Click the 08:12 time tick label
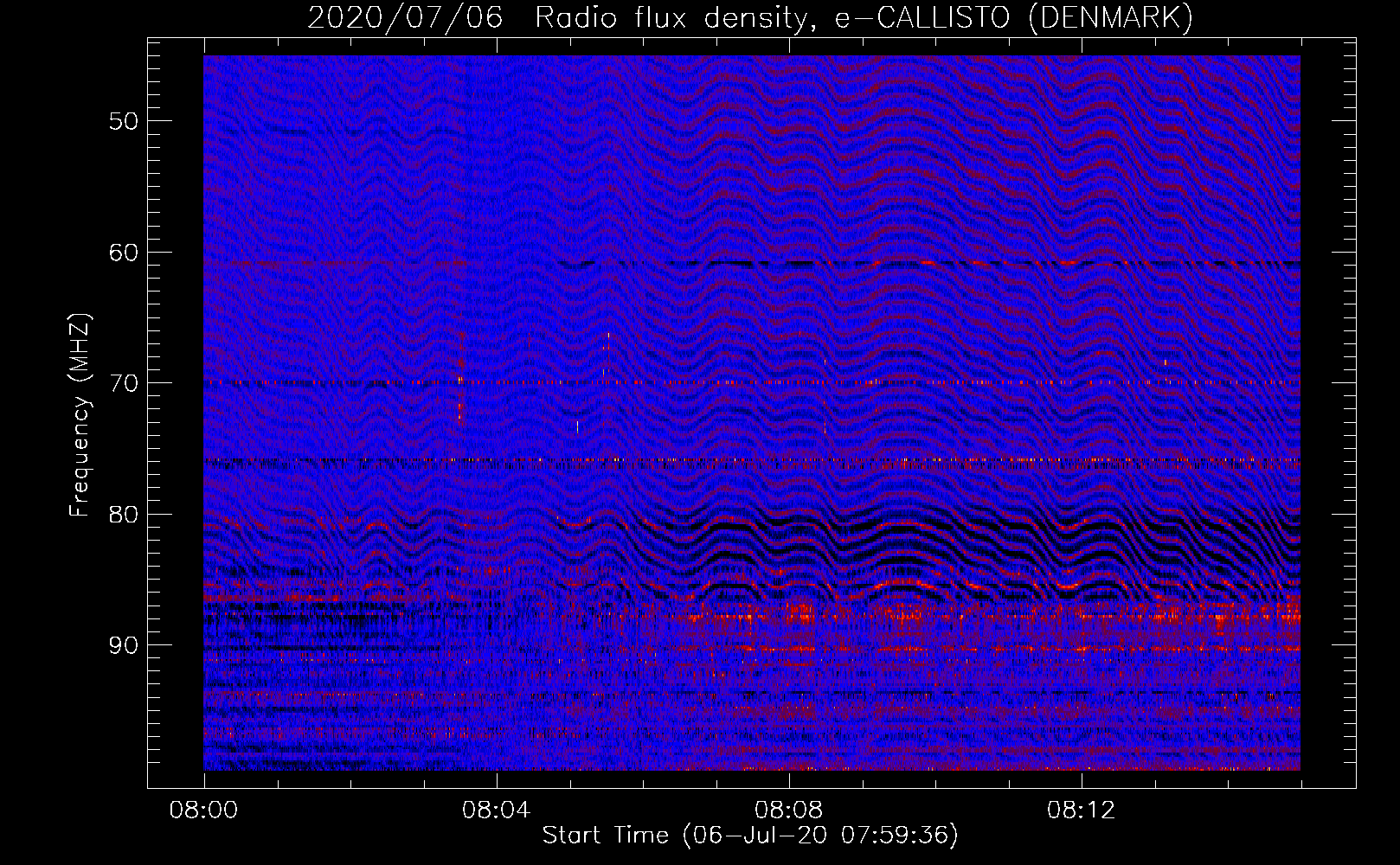The image size is (1400, 865). pos(1082,811)
